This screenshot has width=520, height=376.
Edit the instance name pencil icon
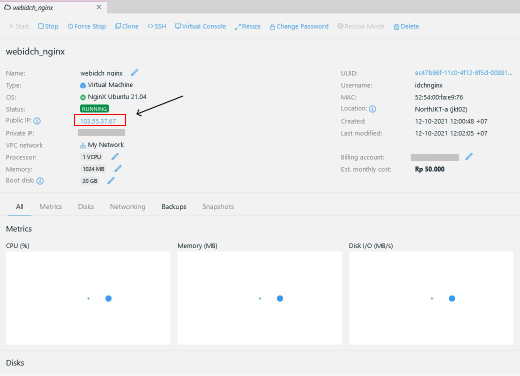[134, 72]
